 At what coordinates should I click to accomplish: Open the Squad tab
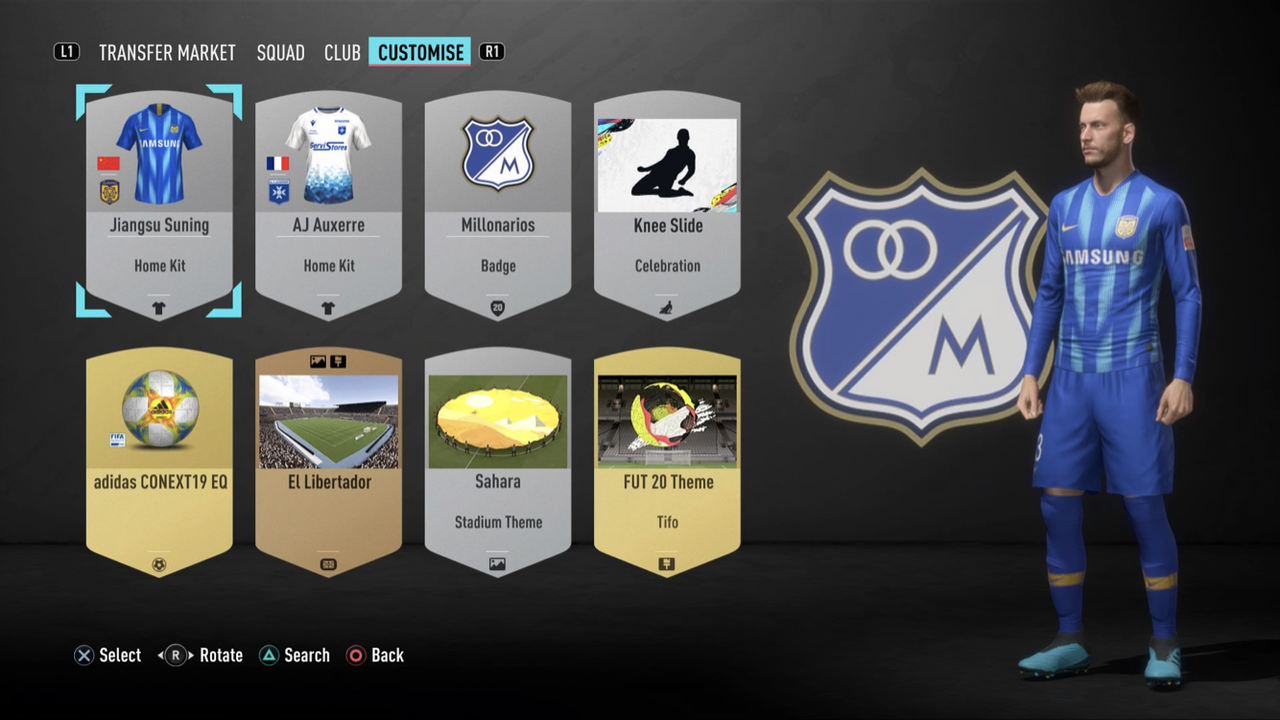click(280, 53)
